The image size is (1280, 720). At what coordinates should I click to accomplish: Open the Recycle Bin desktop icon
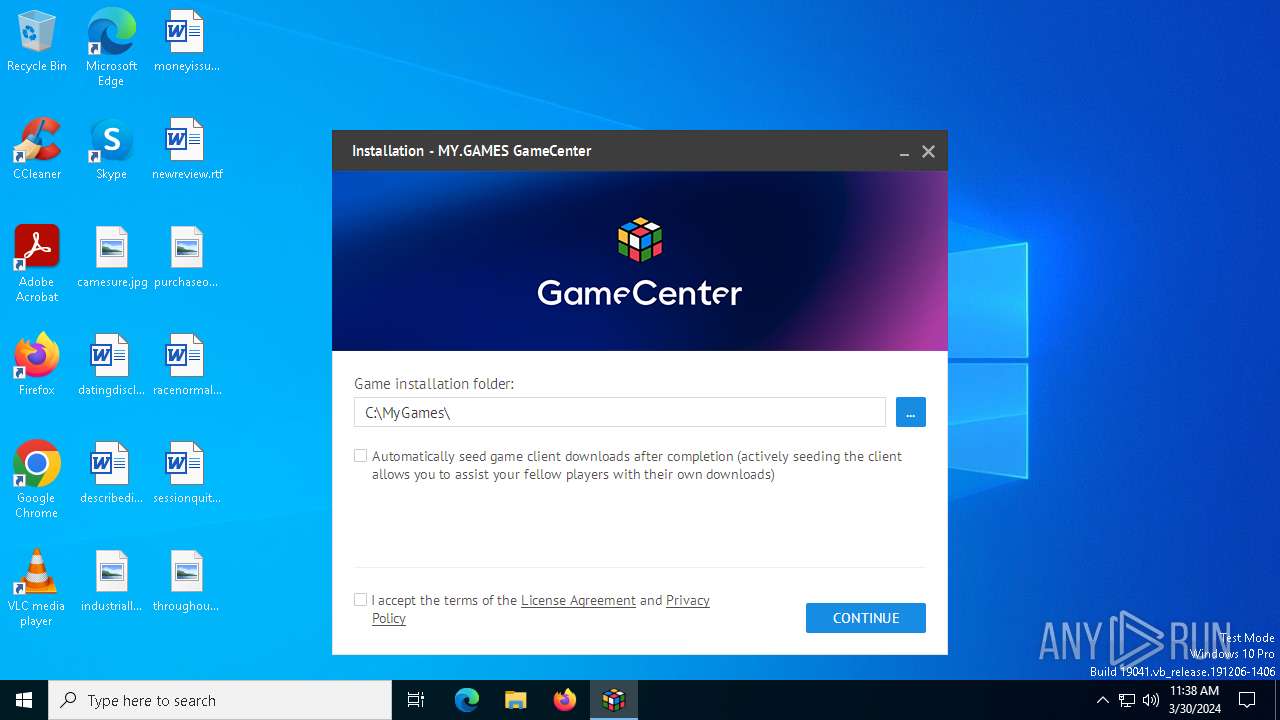[37, 42]
